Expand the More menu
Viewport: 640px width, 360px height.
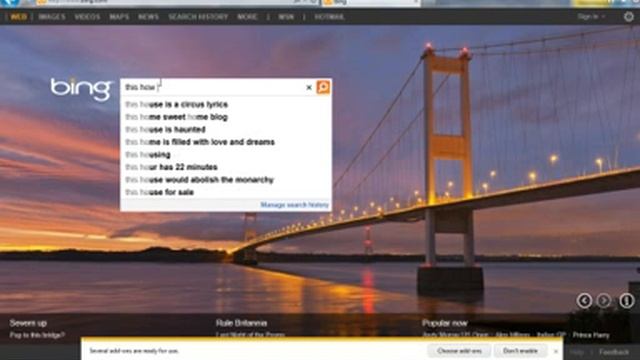pyautogui.click(x=247, y=17)
